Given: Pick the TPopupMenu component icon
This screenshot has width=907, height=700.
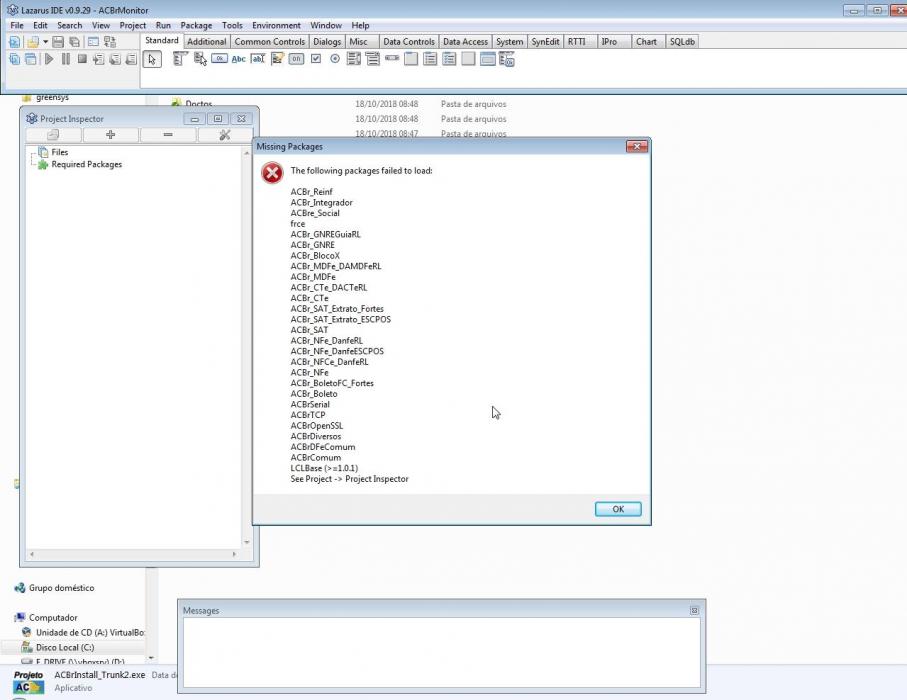Looking at the screenshot, I should pos(200,59).
